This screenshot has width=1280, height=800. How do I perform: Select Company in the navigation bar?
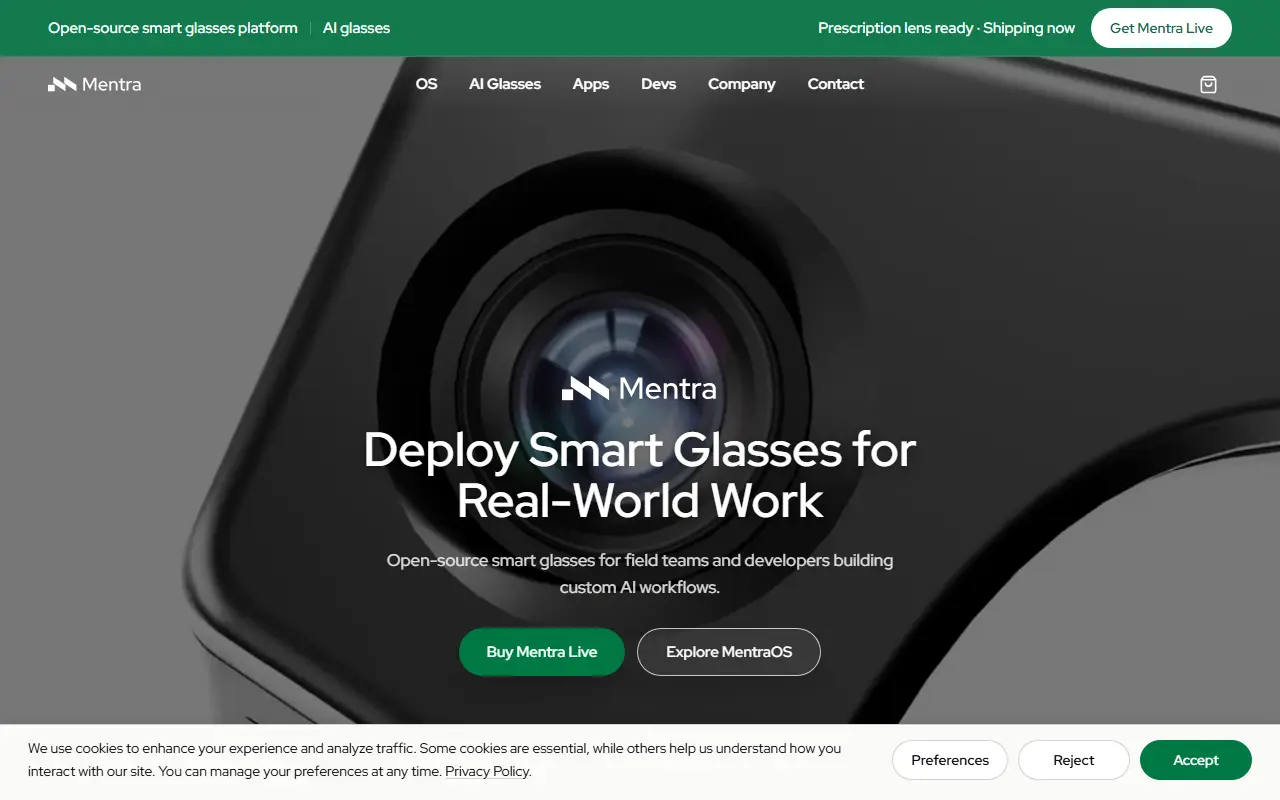click(742, 84)
